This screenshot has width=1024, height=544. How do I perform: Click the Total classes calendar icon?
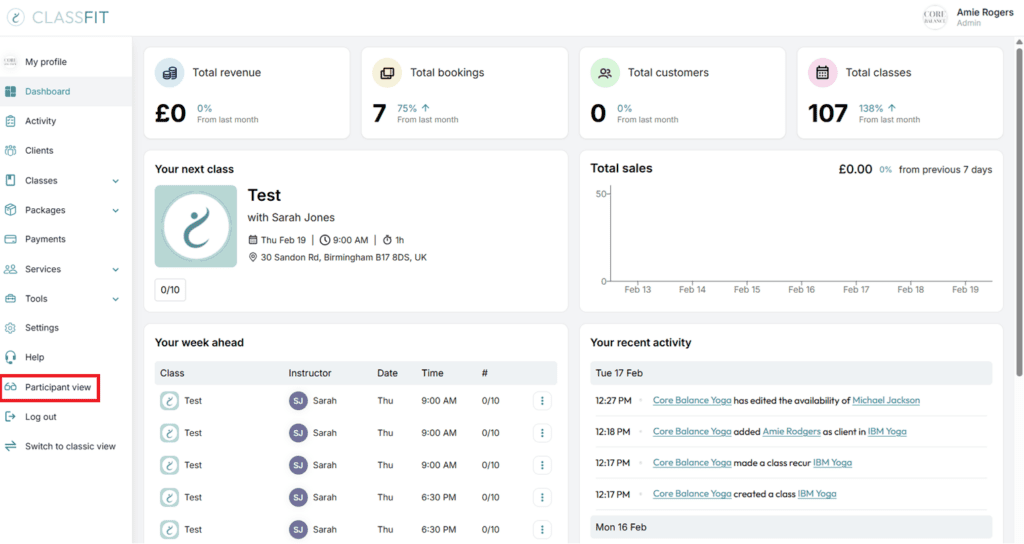822,73
